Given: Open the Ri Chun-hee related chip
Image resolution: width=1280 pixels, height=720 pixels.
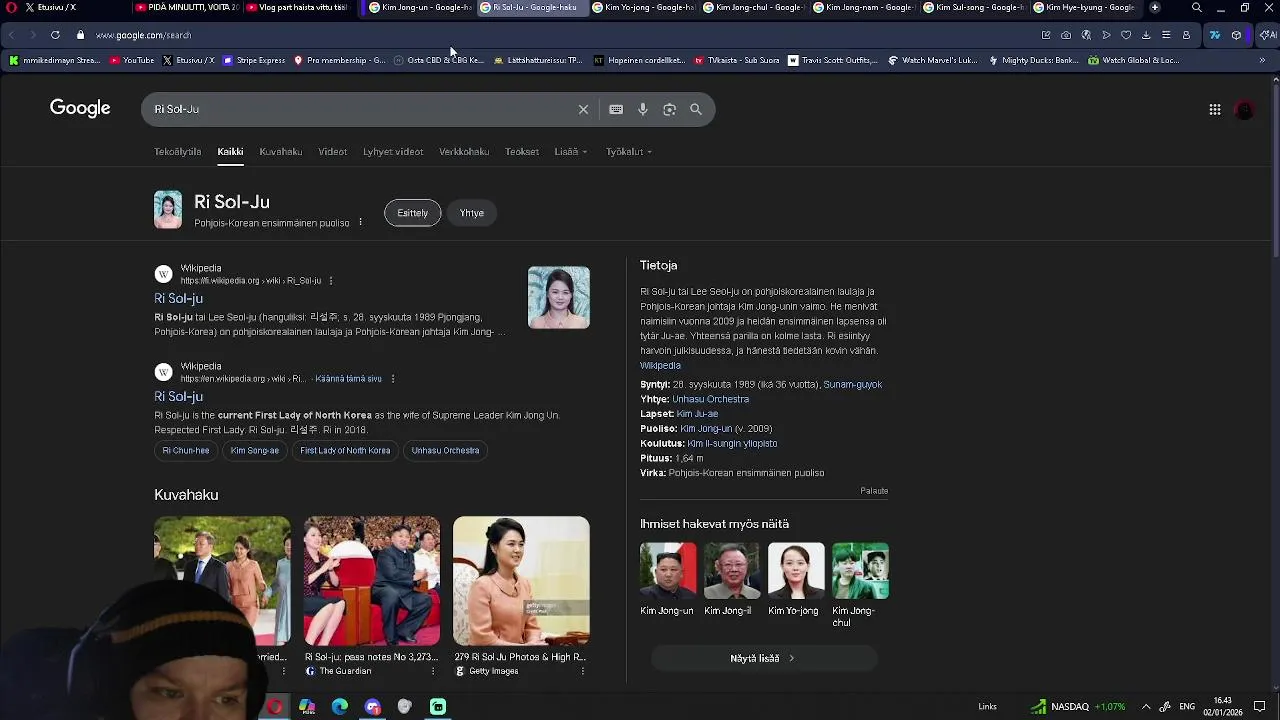Looking at the screenshot, I should [186, 451].
